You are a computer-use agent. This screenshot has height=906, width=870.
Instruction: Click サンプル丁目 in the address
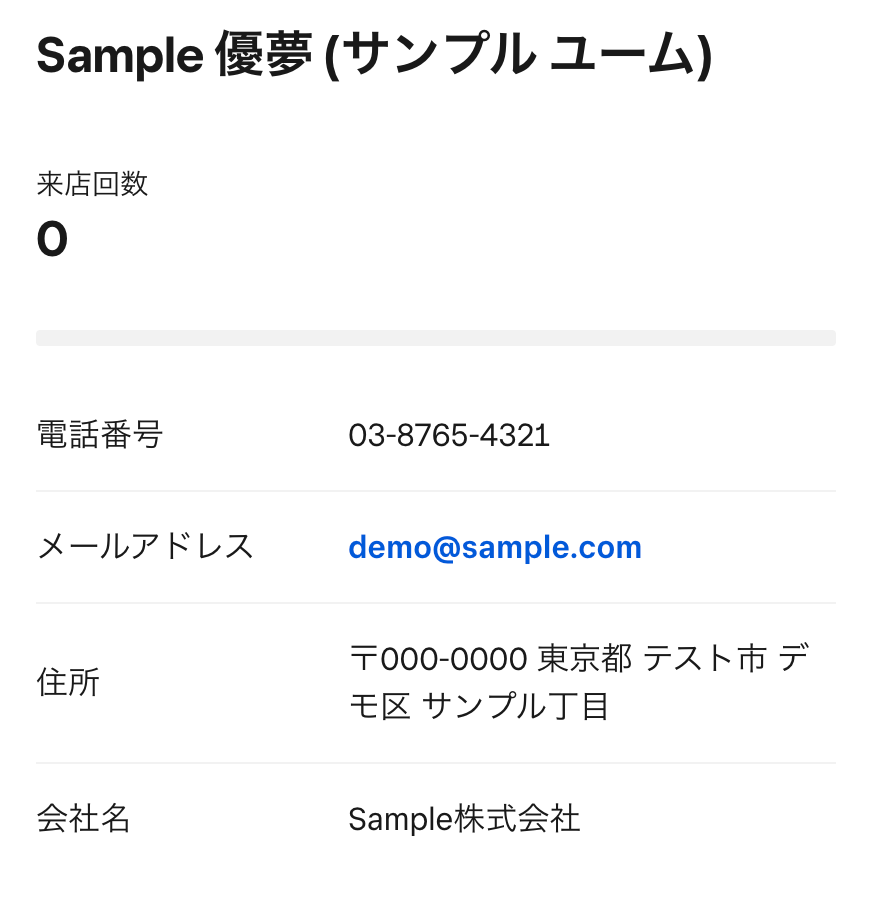[x=516, y=707]
